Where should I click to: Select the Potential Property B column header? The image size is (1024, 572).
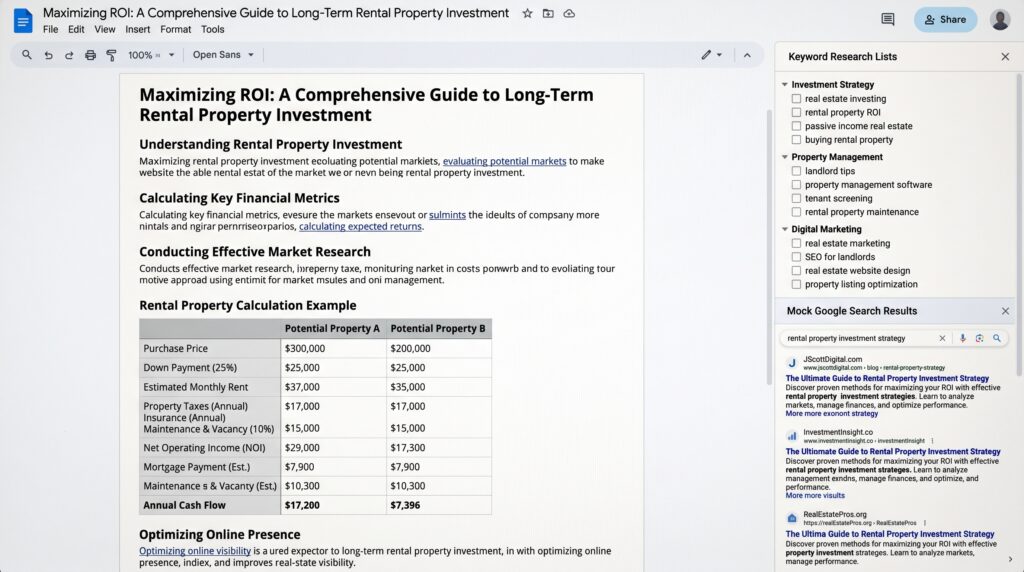click(438, 329)
